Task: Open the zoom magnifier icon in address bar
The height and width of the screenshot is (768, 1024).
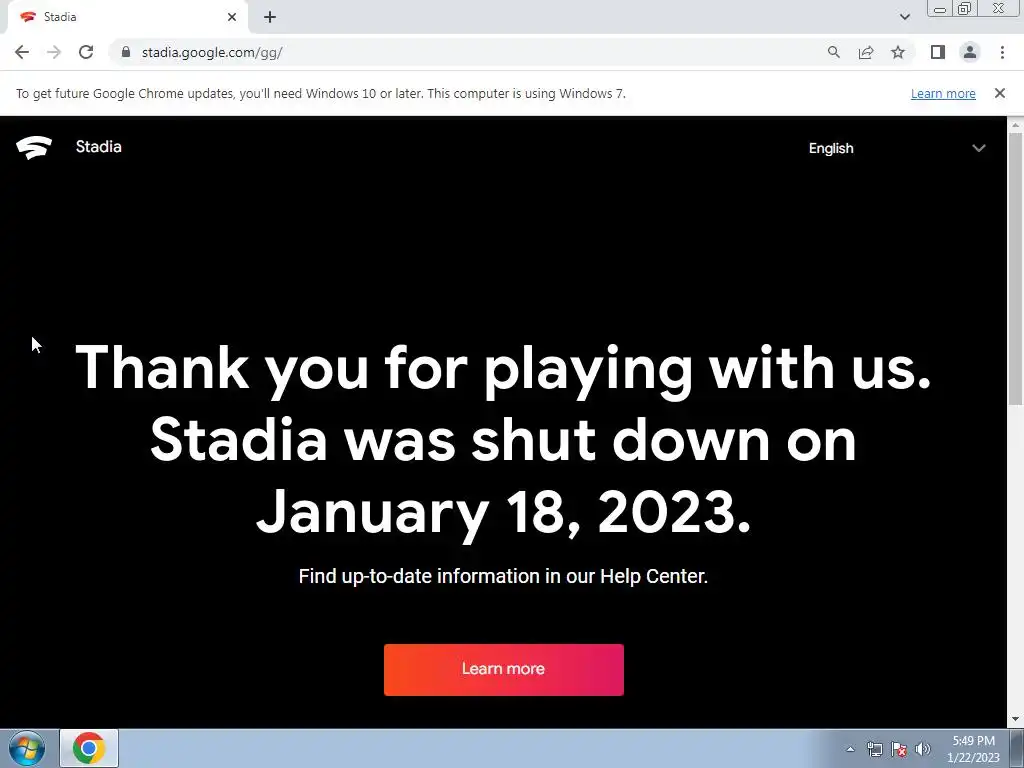Action: click(x=833, y=52)
